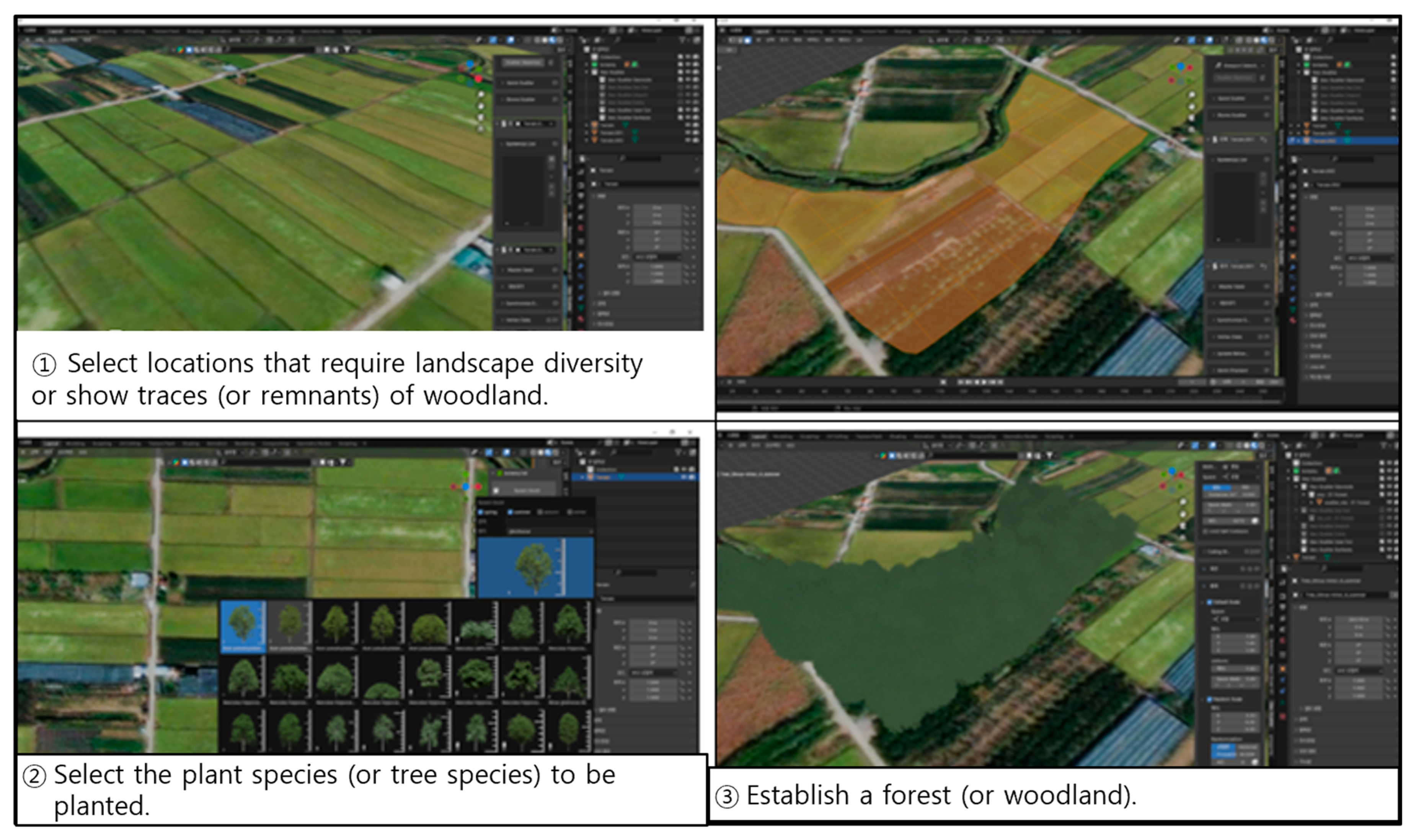The height and width of the screenshot is (840, 1416).
Task: Toggle first checked season checkbox above tree preview
Action: pyautogui.click(x=481, y=512)
